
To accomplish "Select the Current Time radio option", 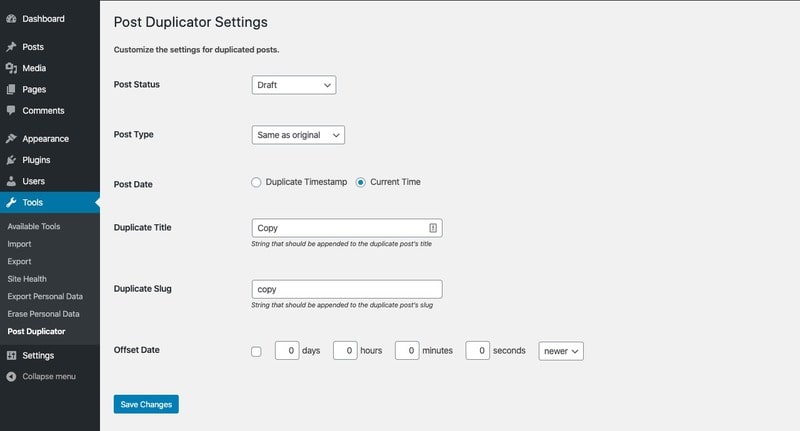I will coord(361,182).
